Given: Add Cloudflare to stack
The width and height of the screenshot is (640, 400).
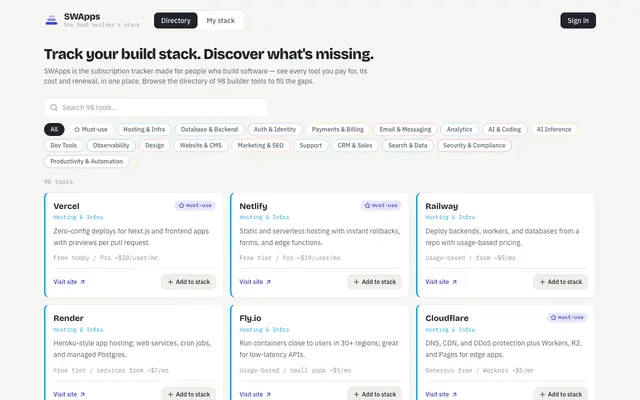Looking at the screenshot, I should coord(561,394).
